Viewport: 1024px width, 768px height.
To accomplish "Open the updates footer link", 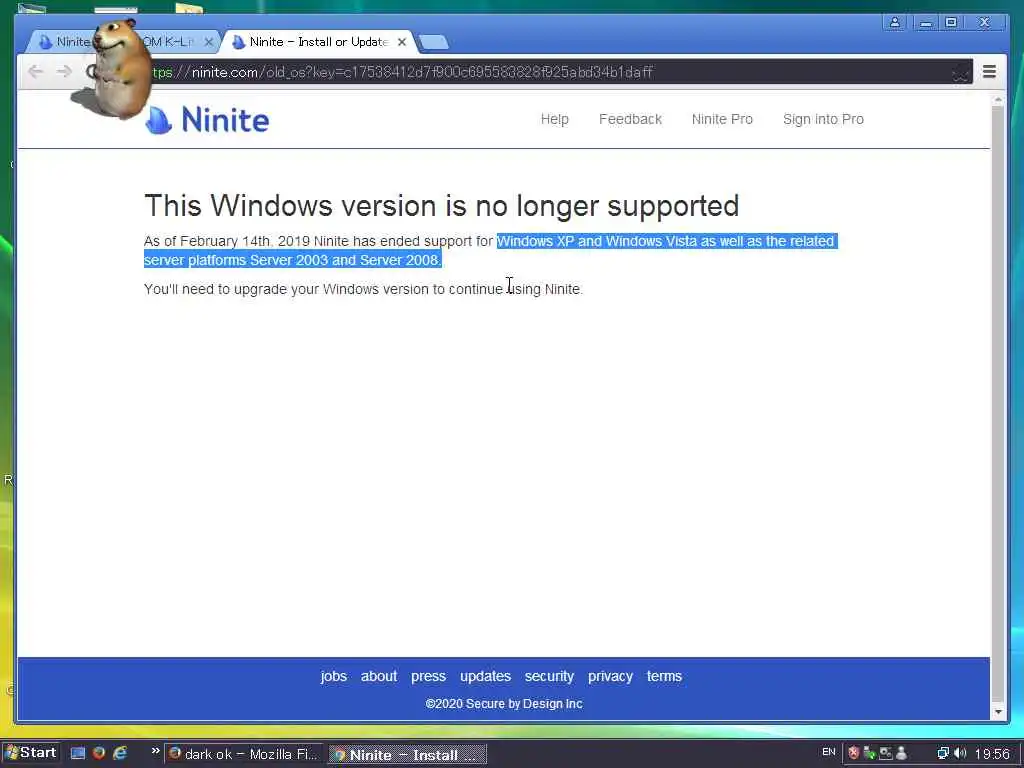I will click(485, 676).
